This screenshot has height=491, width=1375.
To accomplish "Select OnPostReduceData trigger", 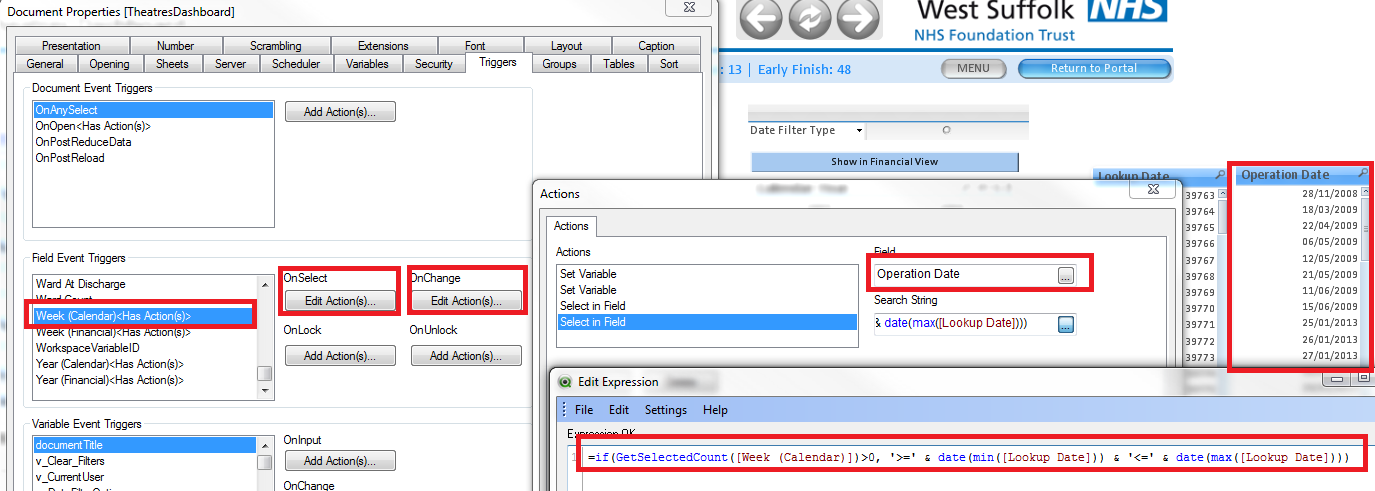I will pos(152,142).
